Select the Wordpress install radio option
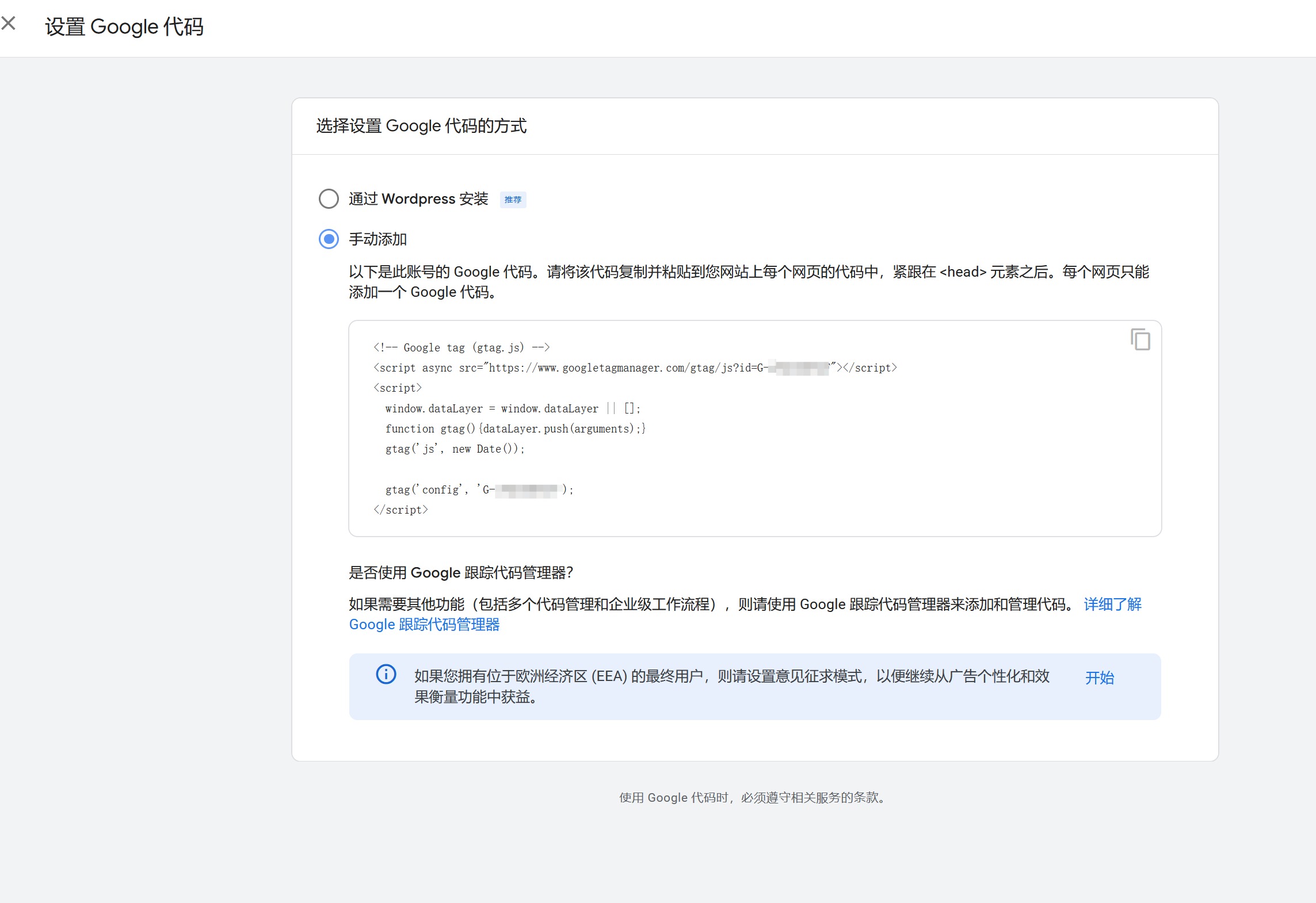Viewport: 1316px width, 903px height. [329, 199]
